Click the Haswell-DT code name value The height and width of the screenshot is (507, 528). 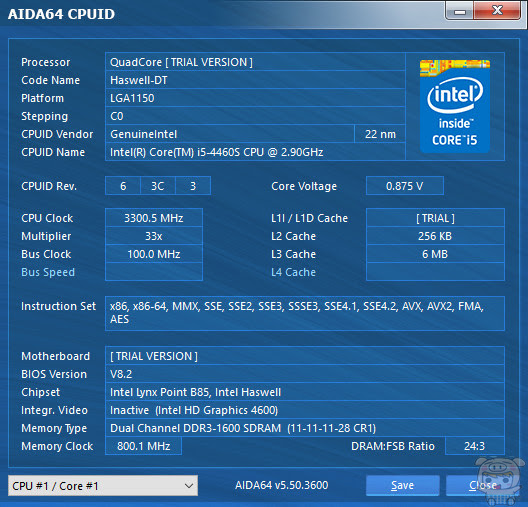click(255, 80)
